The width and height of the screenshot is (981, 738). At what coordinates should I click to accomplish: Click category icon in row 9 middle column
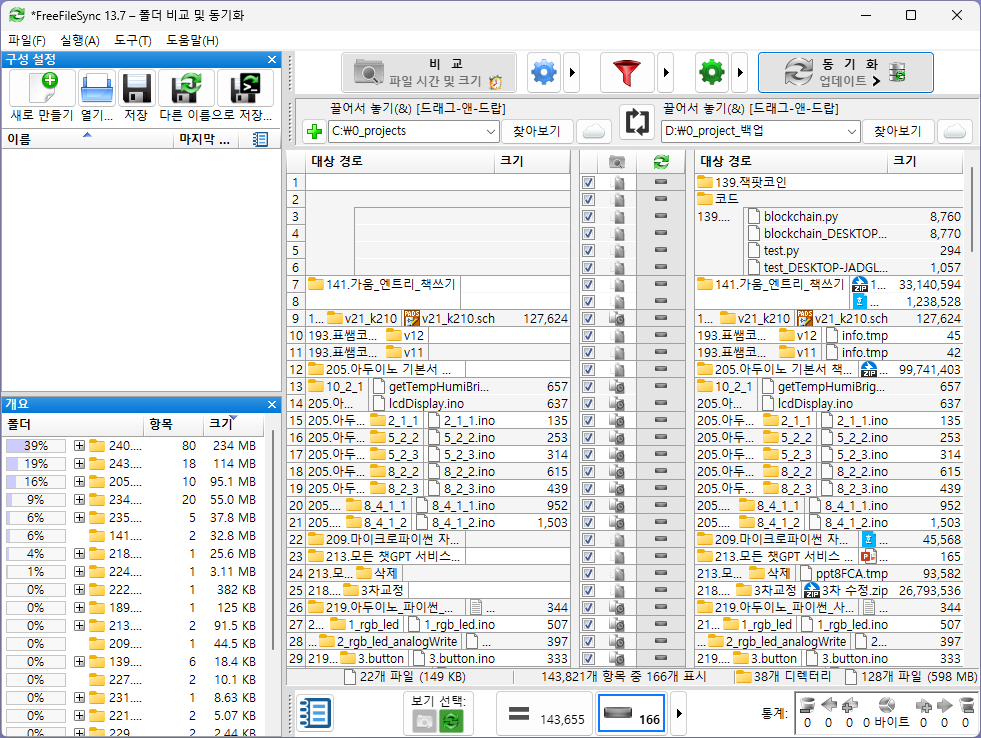click(617, 318)
